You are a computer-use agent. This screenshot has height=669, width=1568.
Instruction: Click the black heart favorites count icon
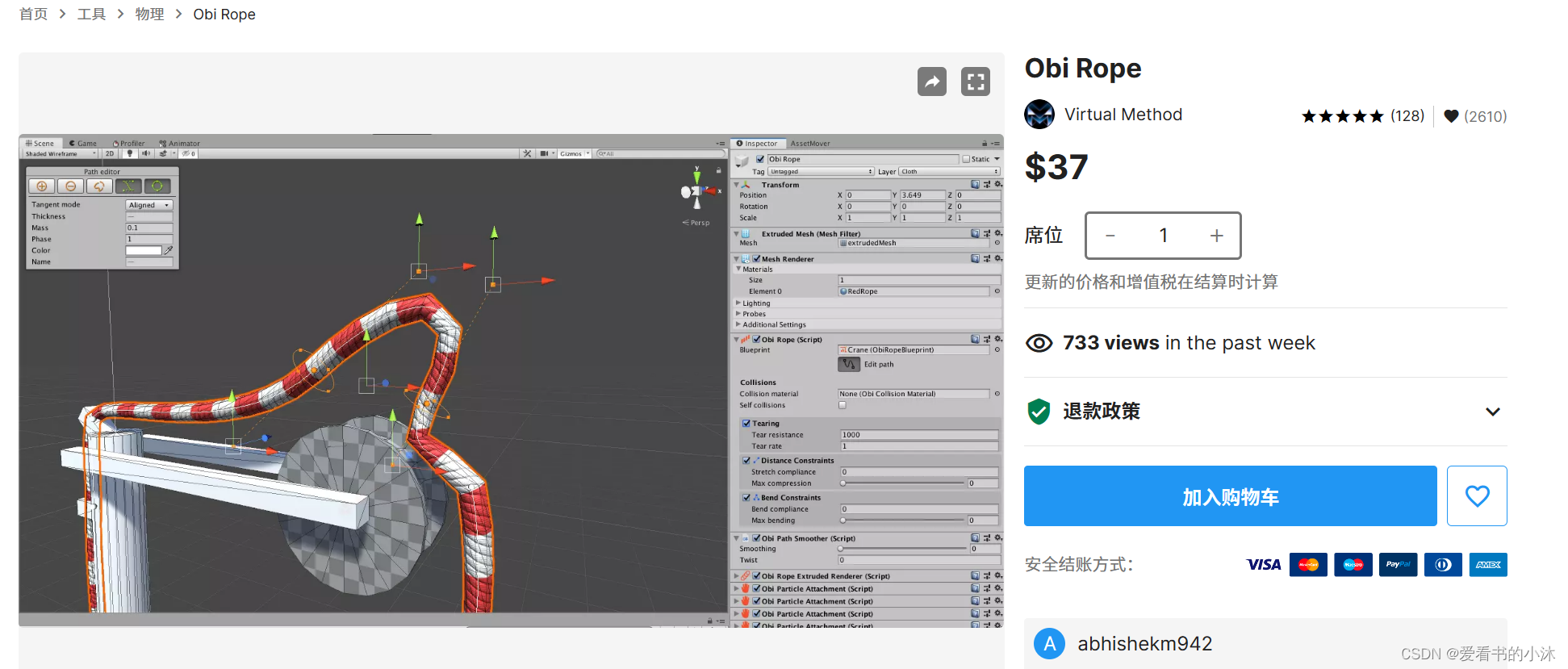coord(1451,116)
